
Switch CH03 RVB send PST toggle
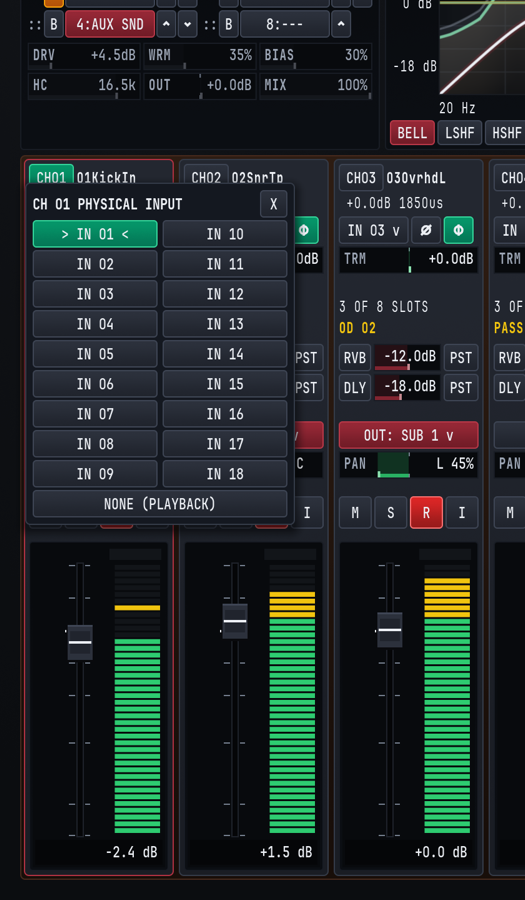pos(461,358)
